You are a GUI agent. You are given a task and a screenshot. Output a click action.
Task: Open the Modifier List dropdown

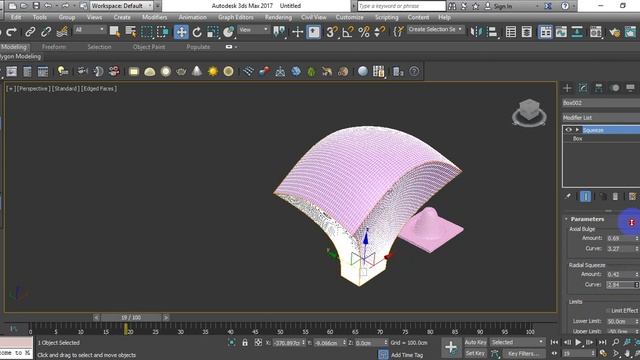point(601,118)
